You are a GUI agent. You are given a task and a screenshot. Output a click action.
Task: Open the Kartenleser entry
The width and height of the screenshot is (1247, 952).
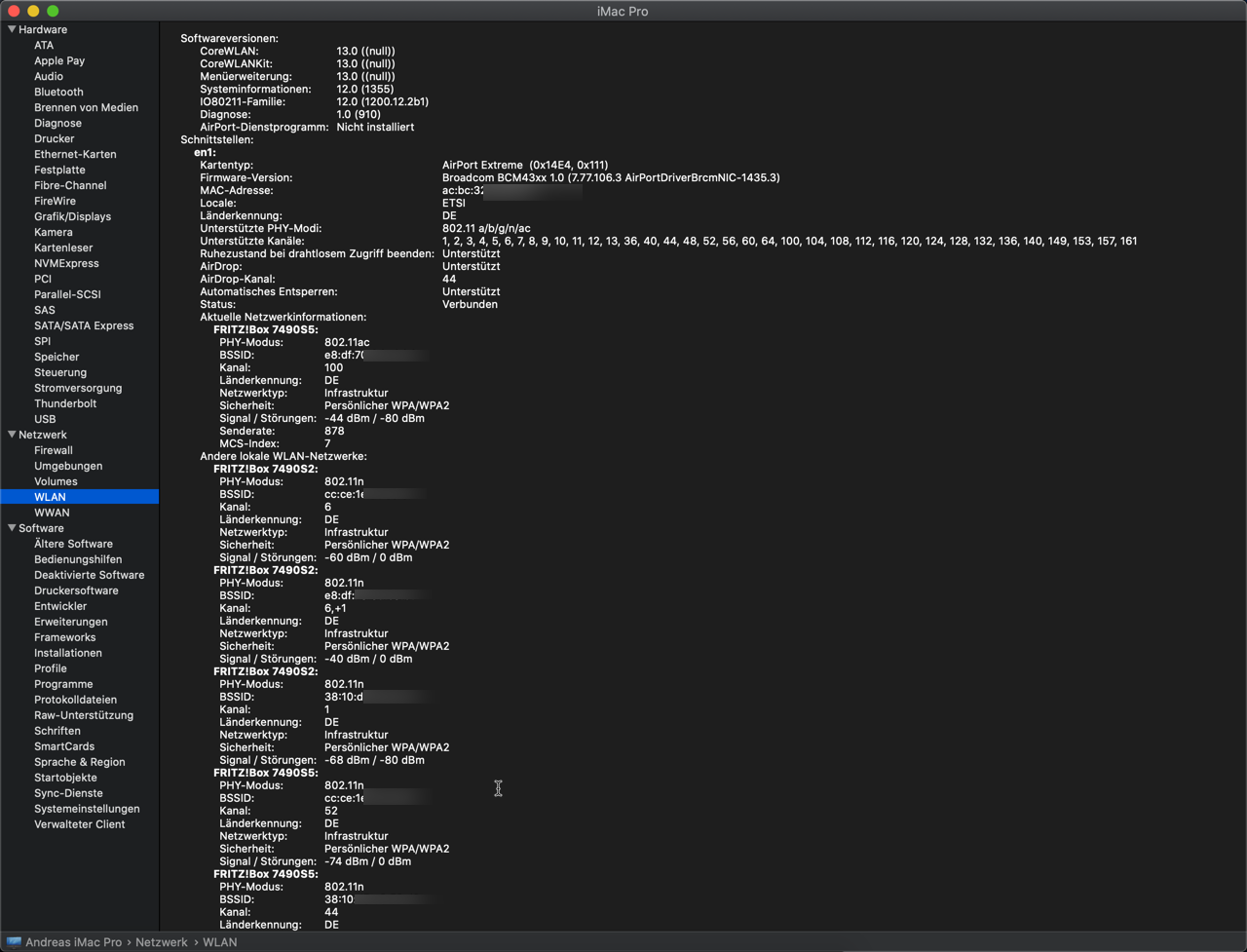[63, 248]
